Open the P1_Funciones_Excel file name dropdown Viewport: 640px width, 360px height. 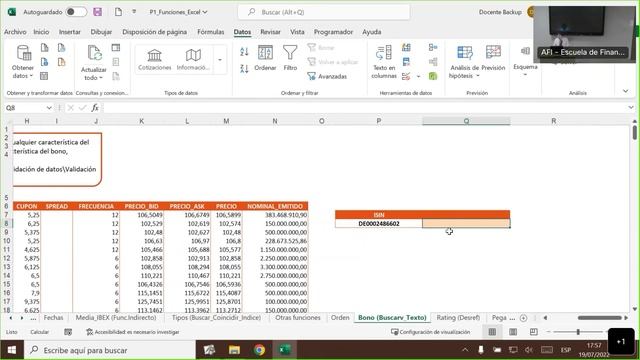[178, 12]
